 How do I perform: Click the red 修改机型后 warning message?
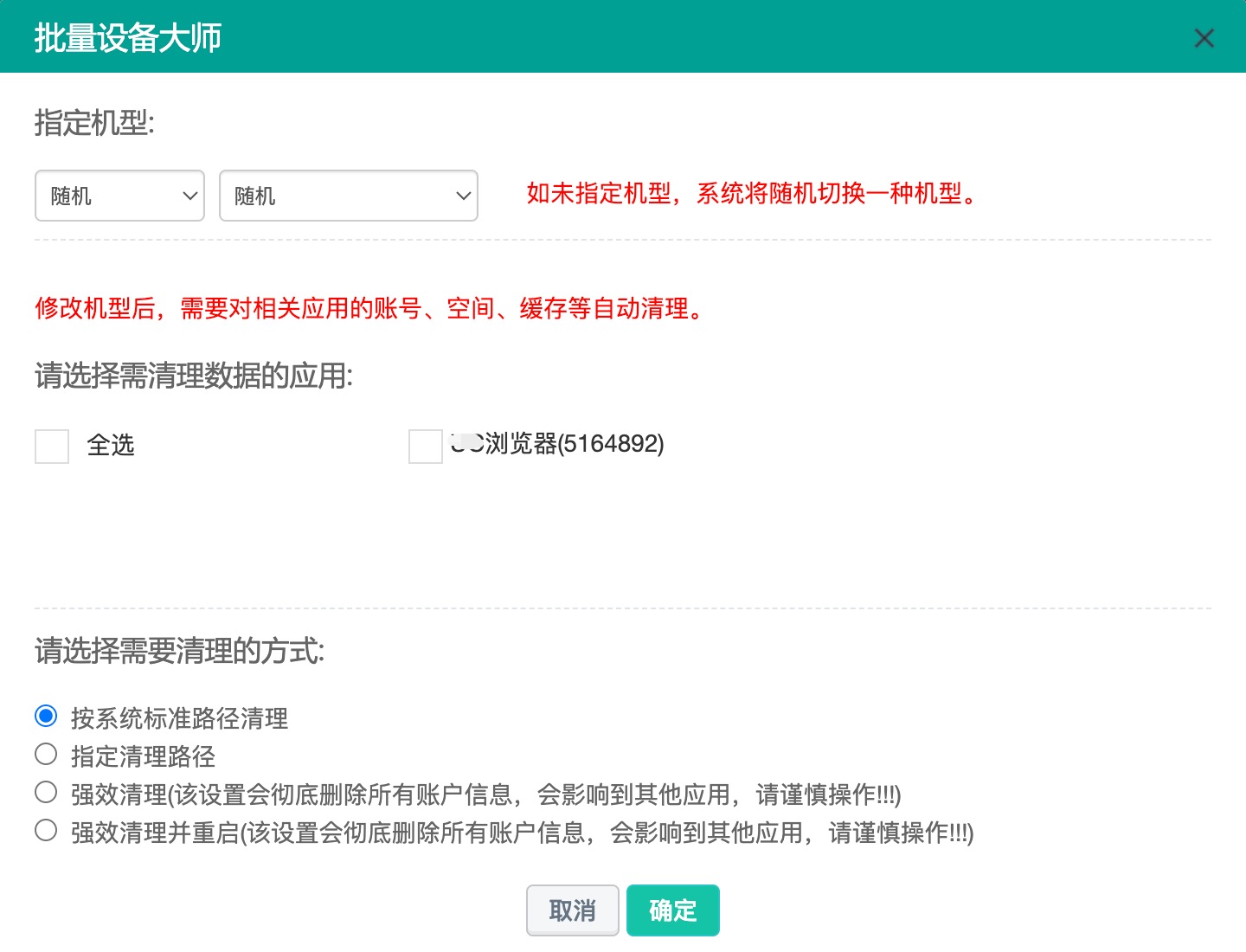point(370,308)
